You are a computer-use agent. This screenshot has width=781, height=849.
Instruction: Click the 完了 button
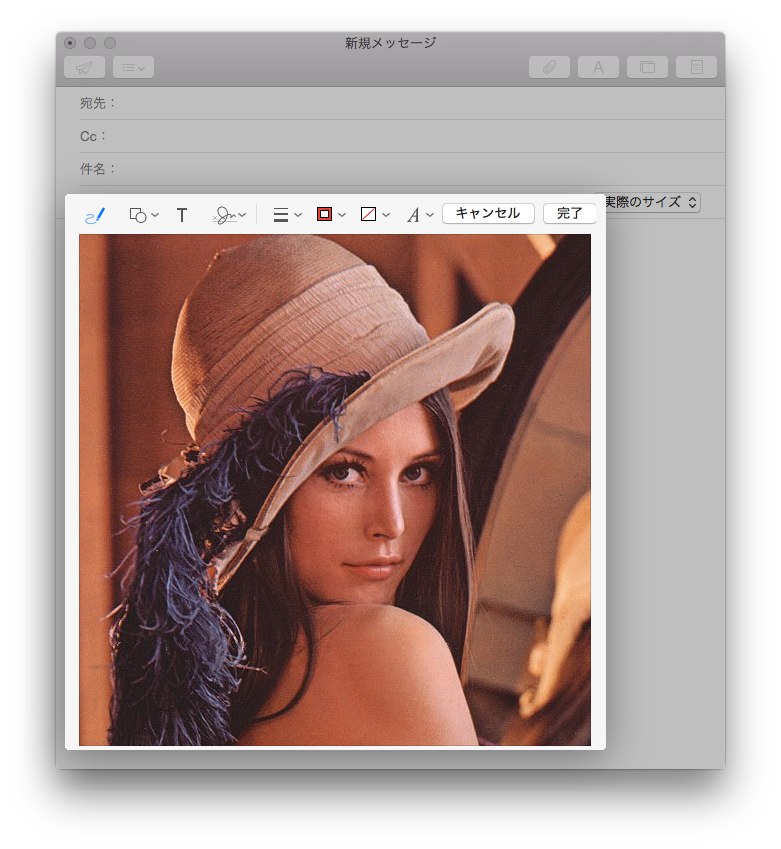tap(569, 213)
